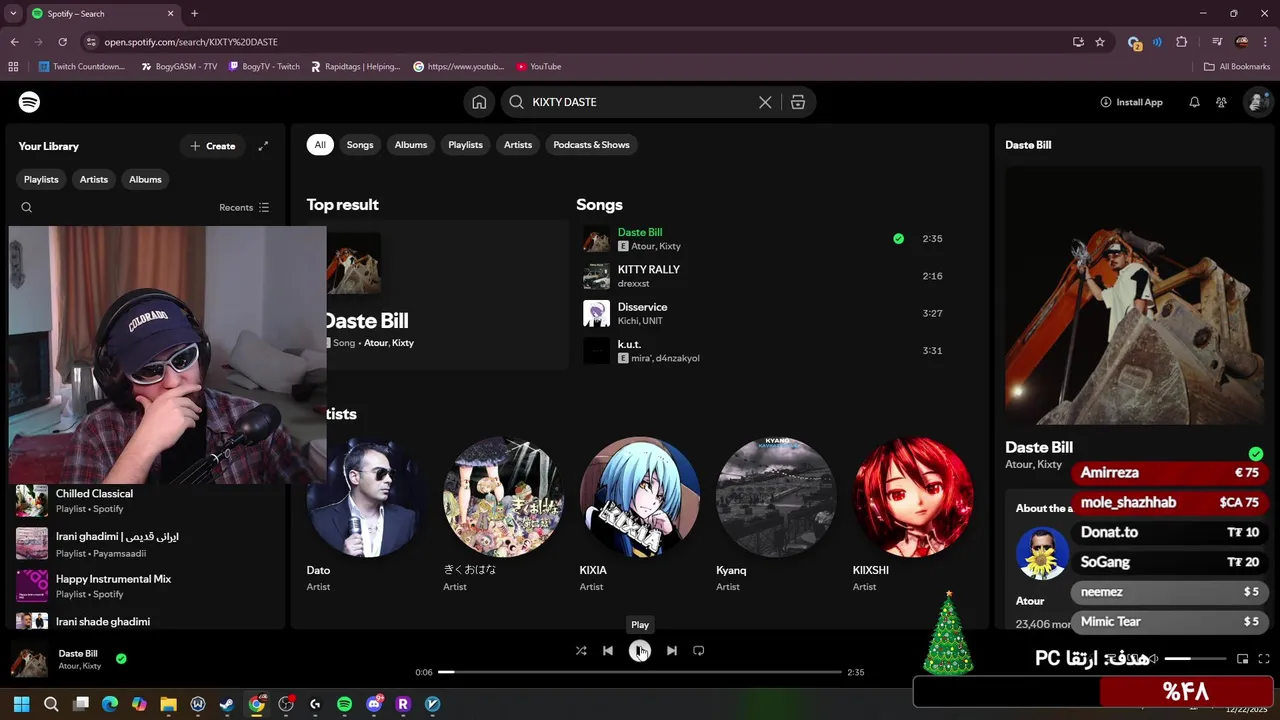Skip to the previous track
This screenshot has height=720, width=1280.
coord(608,651)
